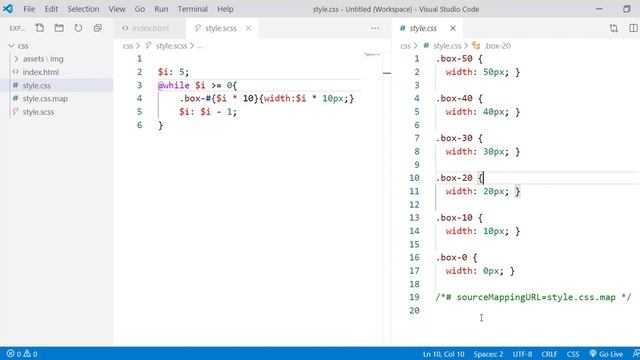This screenshot has height=360, width=640.
Task: Click the left editor minimap
Action: coord(372,54)
